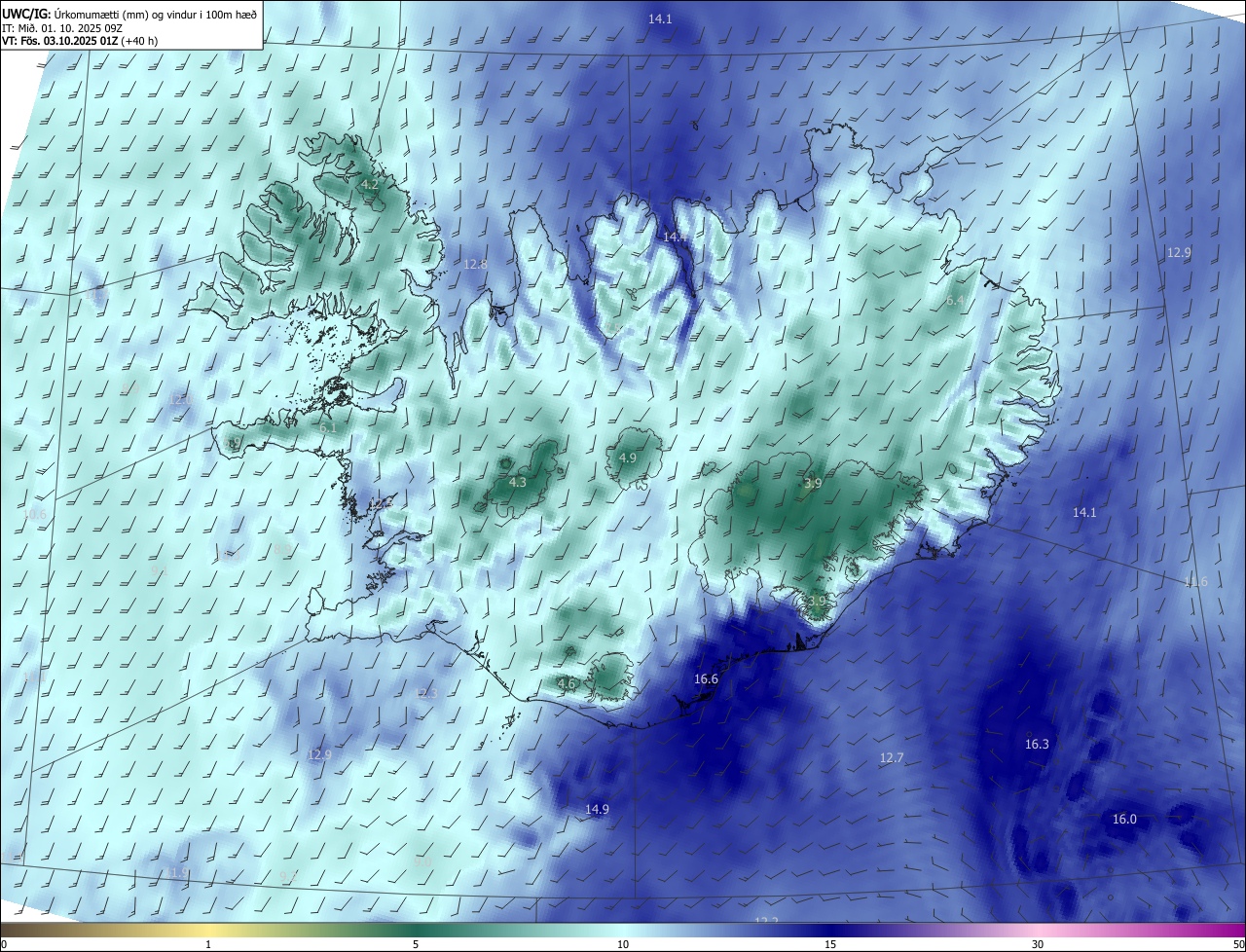Viewport: 1246px width, 952px height.
Task: Click the 12.7 value label
Action: click(x=892, y=757)
